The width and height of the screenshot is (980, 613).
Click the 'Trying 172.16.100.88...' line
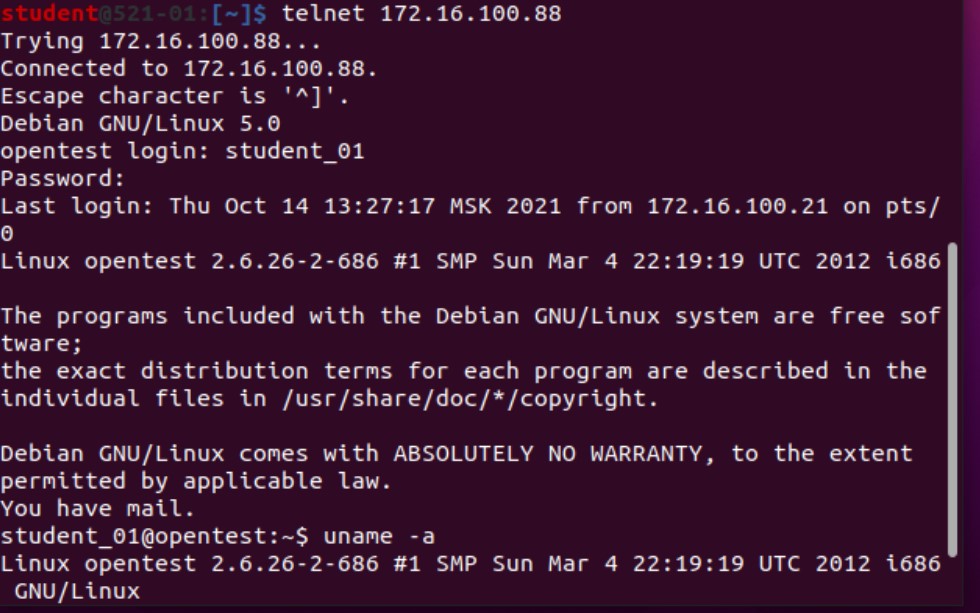tap(161, 41)
